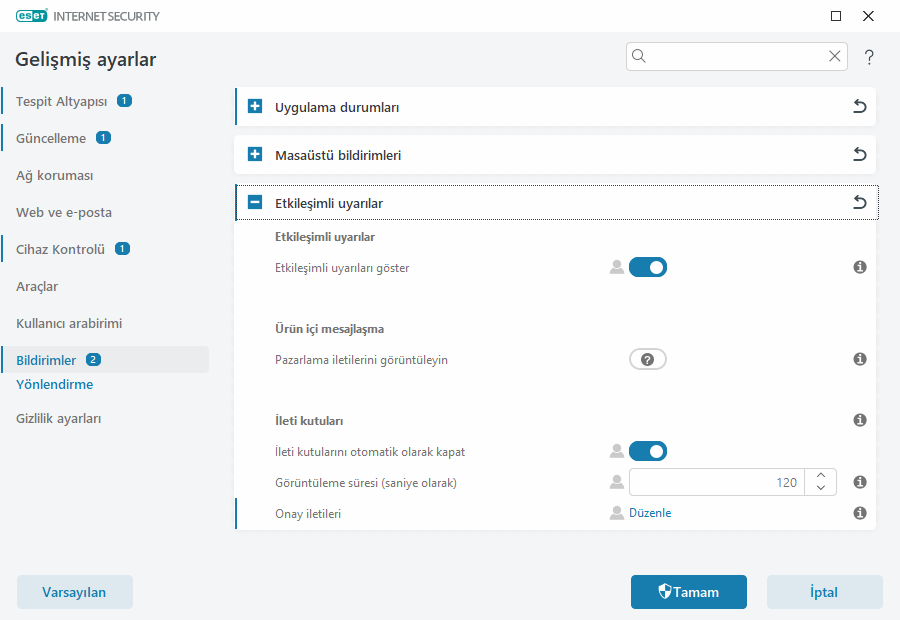900x620 pixels.
Task: Expand the Uygulama durumları section
Action: click(255, 107)
